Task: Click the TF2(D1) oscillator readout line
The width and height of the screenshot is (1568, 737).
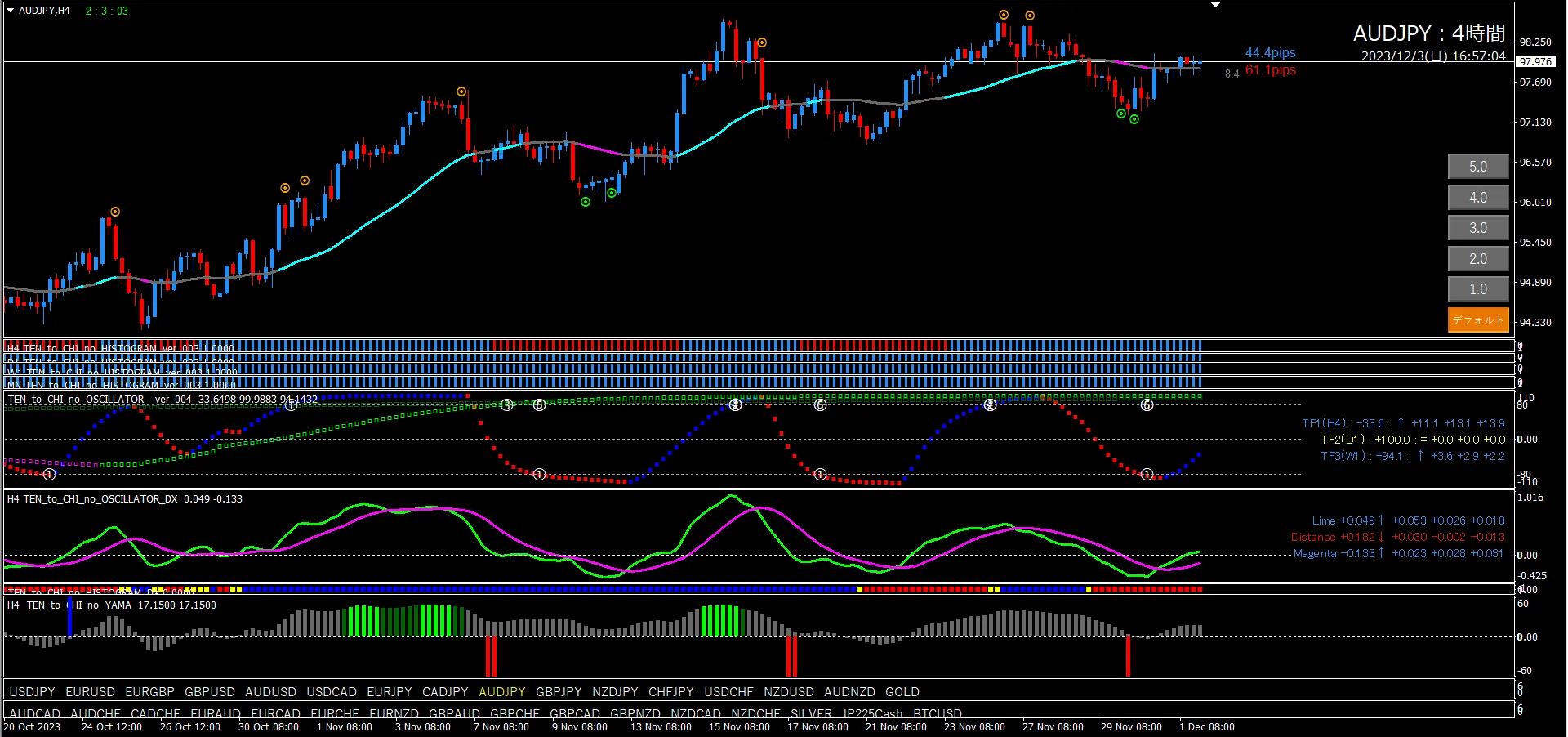Action: click(x=1413, y=440)
